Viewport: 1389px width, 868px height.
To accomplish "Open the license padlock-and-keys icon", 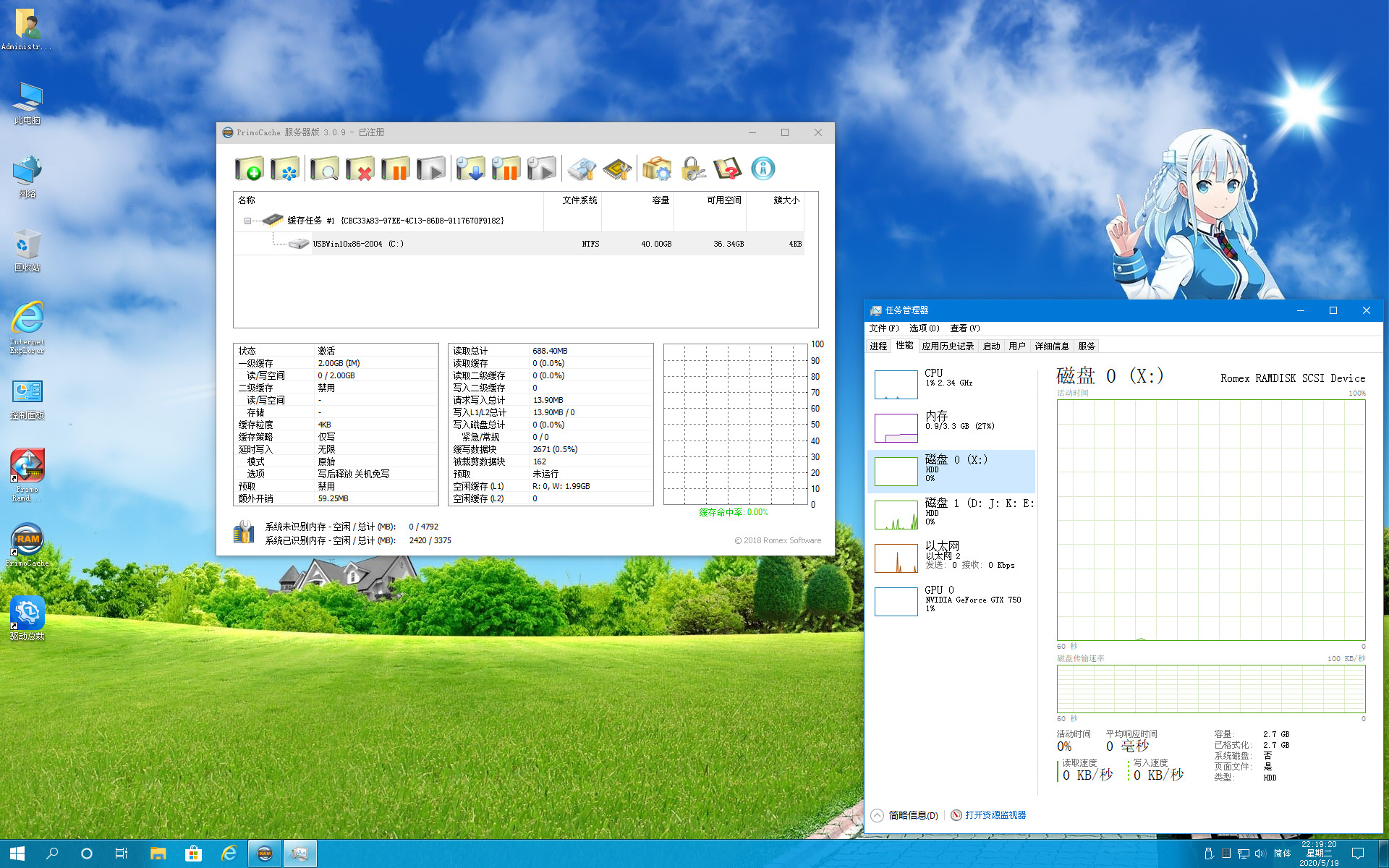I will point(692,169).
